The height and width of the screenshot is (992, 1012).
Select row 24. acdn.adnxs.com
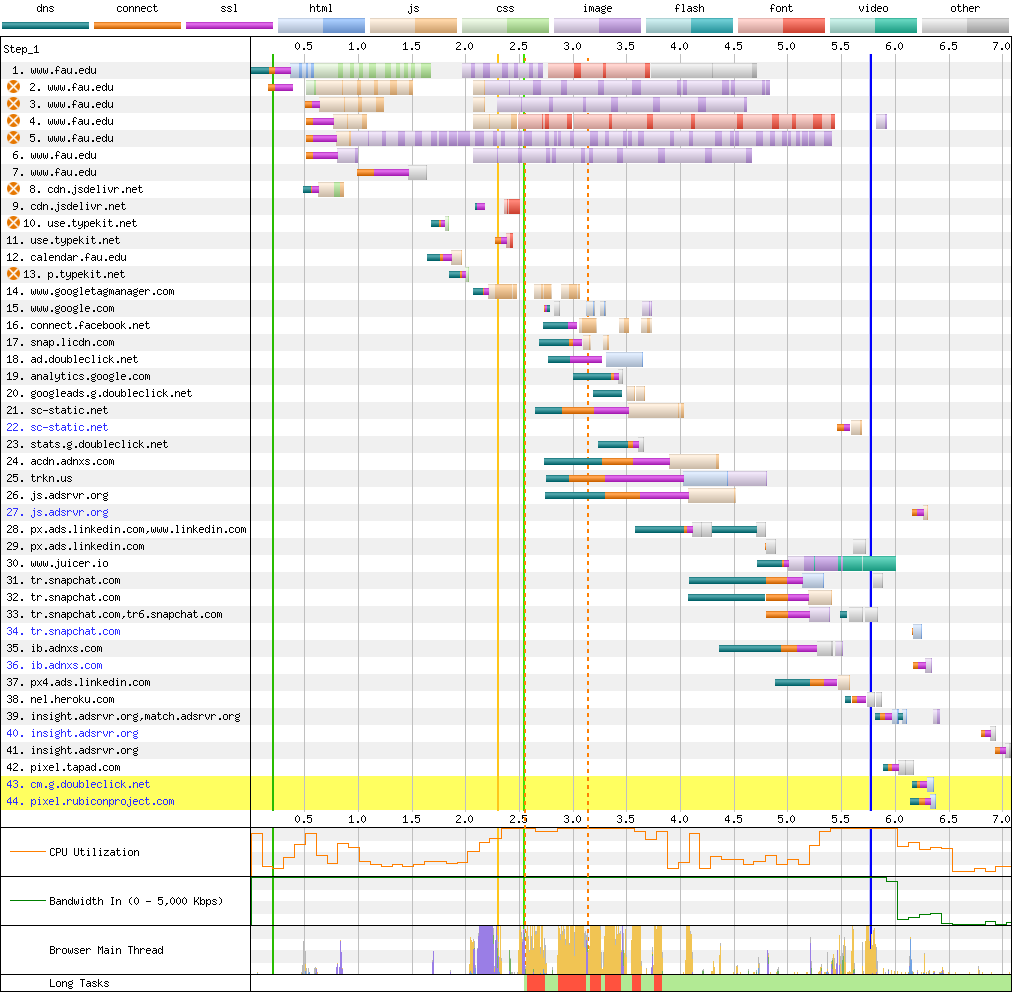click(60, 461)
